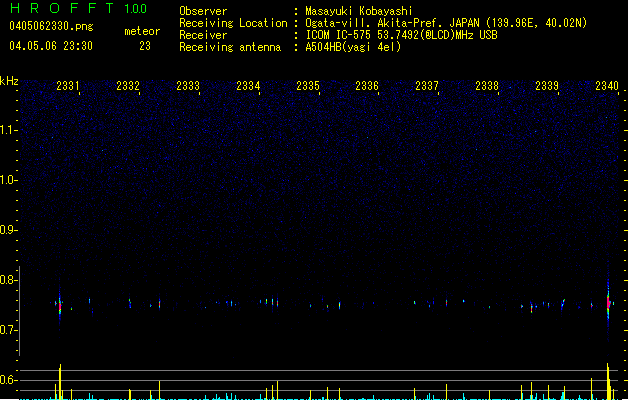Image resolution: width=629 pixels, height=400 pixels.
Task: Click the time marker 2340
Action: point(607,86)
